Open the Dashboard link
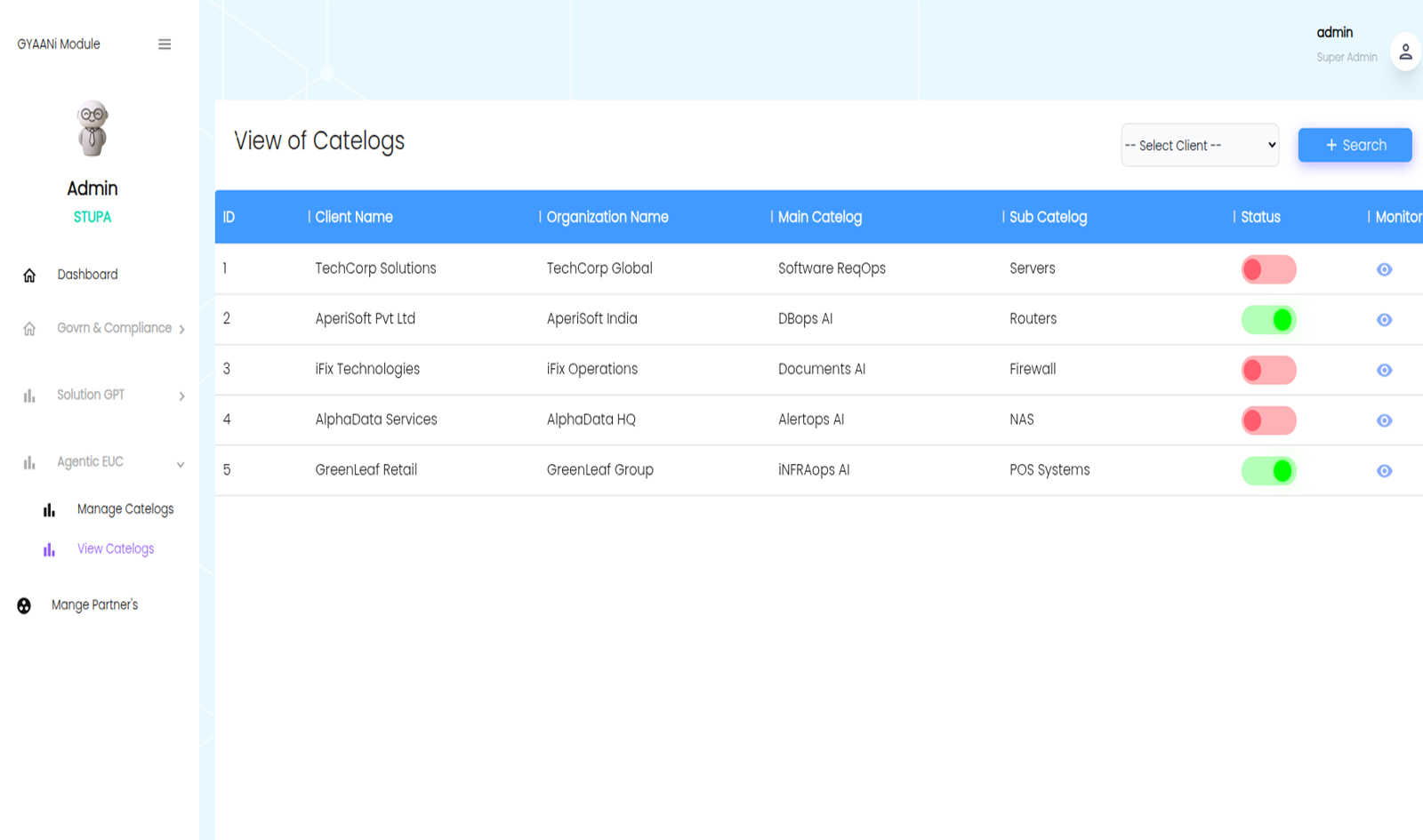Image resolution: width=1423 pixels, height=840 pixels. pyautogui.click(x=87, y=275)
